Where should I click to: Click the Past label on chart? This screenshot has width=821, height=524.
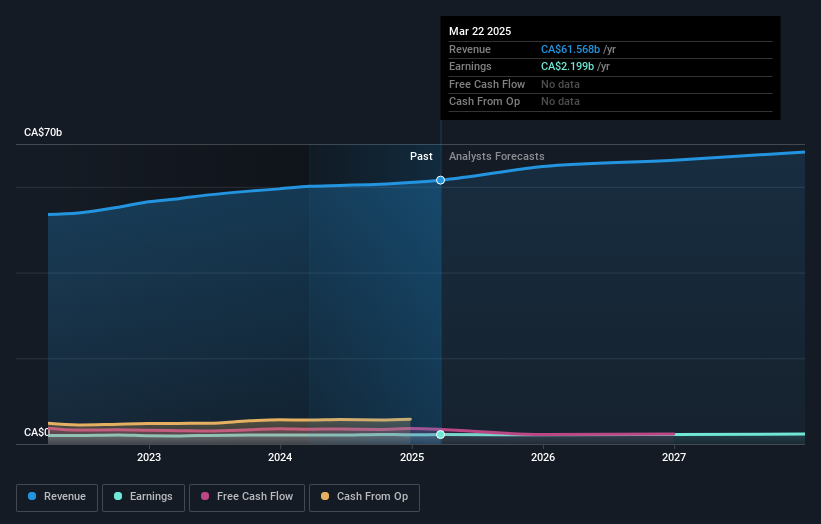(x=421, y=156)
